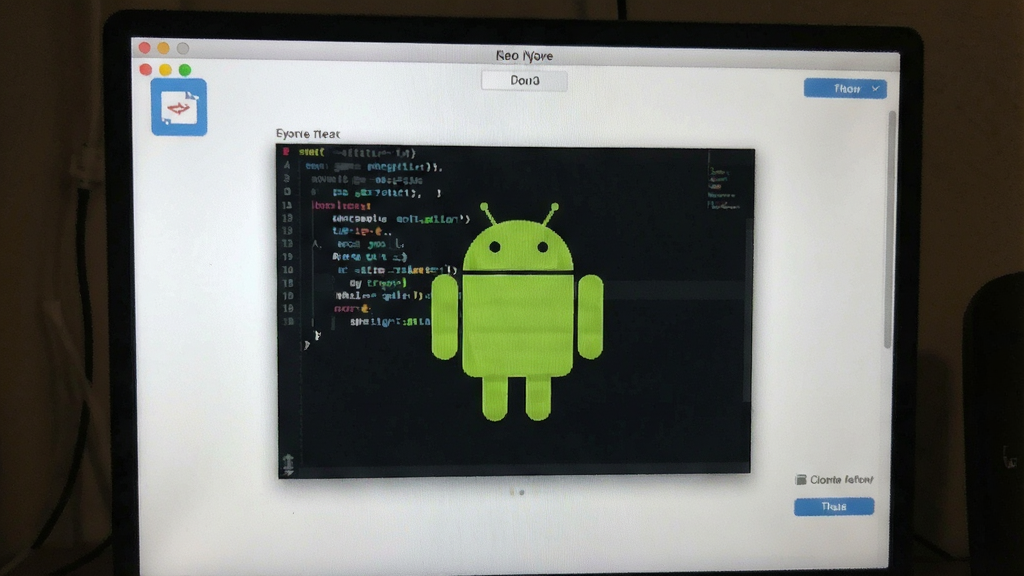Click the dark code editor preview image

click(515, 312)
